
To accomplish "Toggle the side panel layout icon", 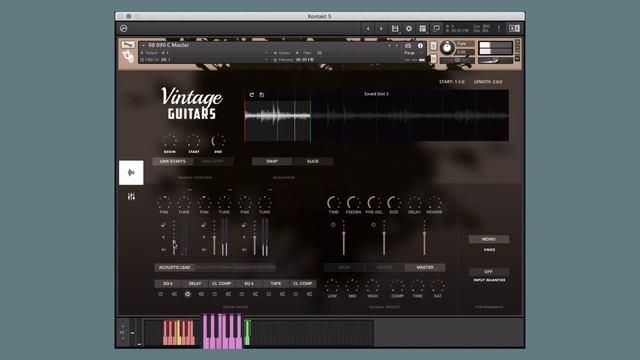I will (x=514, y=28).
